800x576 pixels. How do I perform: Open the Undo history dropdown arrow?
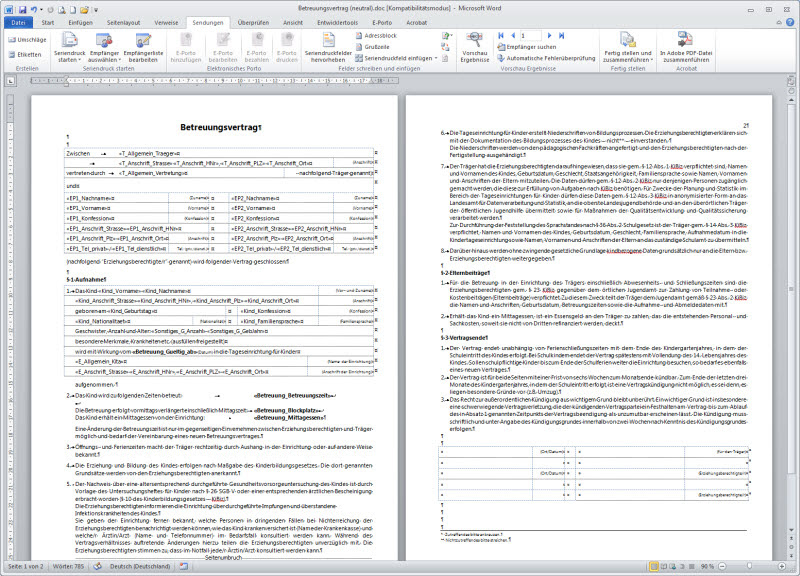41,10
